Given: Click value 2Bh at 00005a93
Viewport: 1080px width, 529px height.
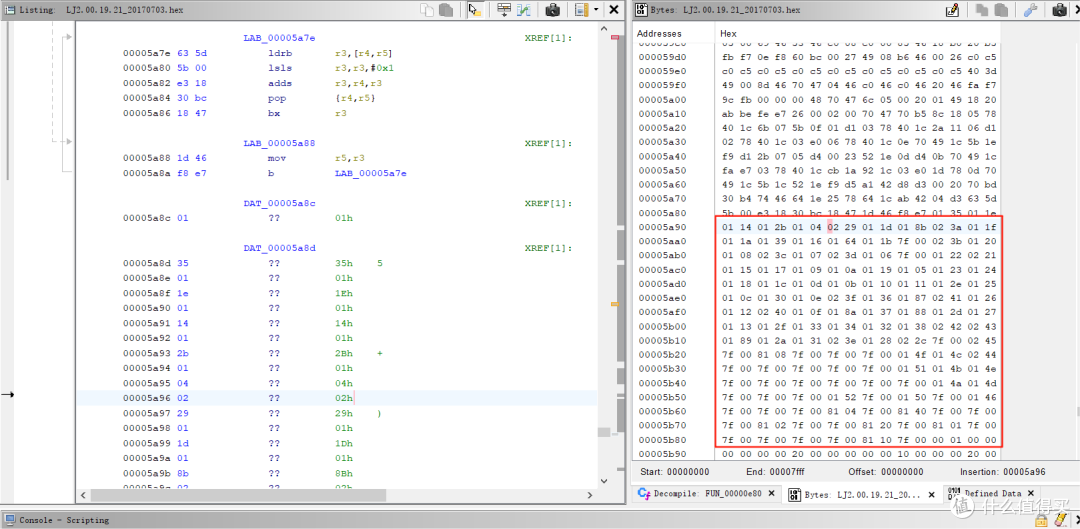Looking at the screenshot, I should coord(343,353).
